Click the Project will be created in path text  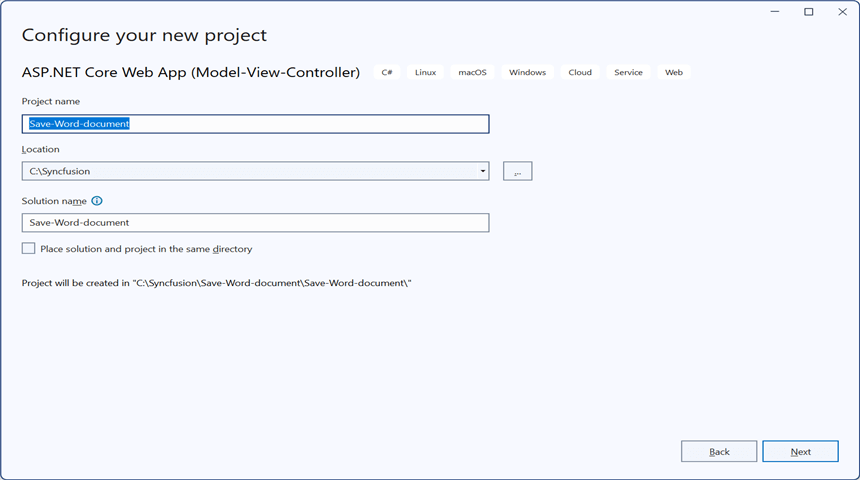pos(217,283)
